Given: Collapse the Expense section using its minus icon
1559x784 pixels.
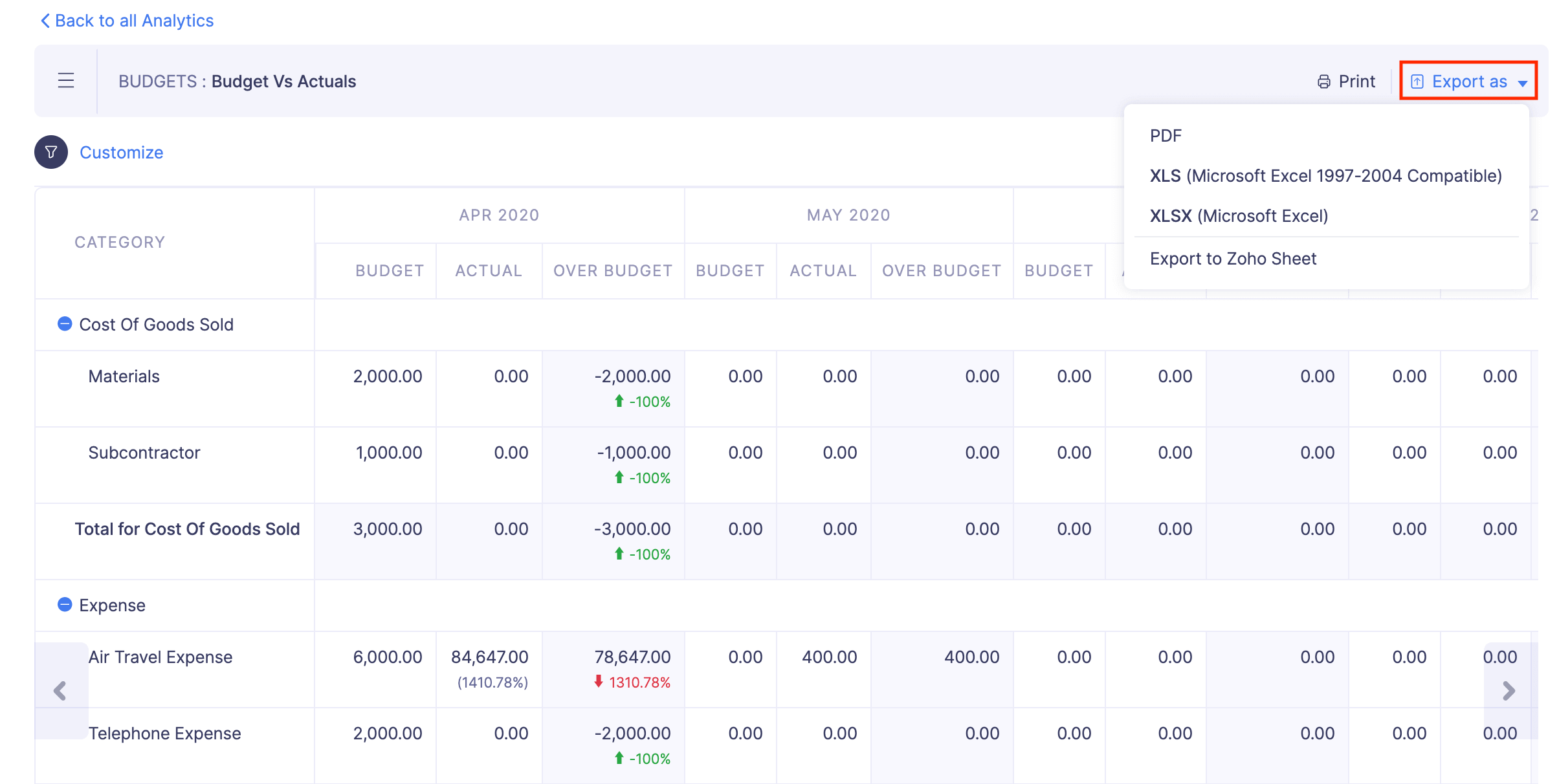Looking at the screenshot, I should coord(64,604).
